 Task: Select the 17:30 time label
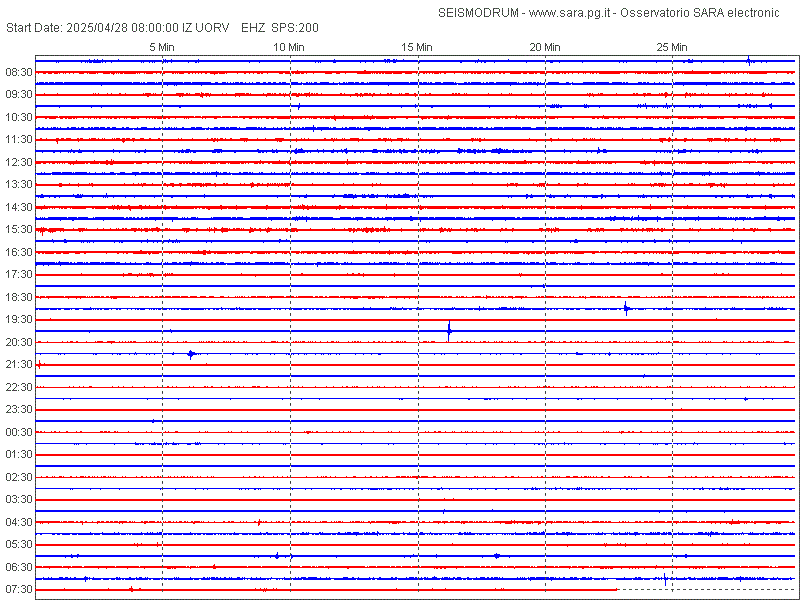[x=19, y=274]
